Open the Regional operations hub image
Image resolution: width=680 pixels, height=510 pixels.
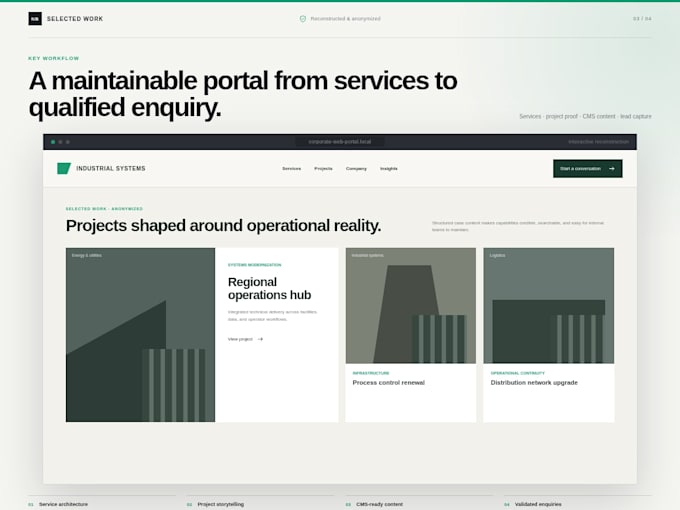141,335
